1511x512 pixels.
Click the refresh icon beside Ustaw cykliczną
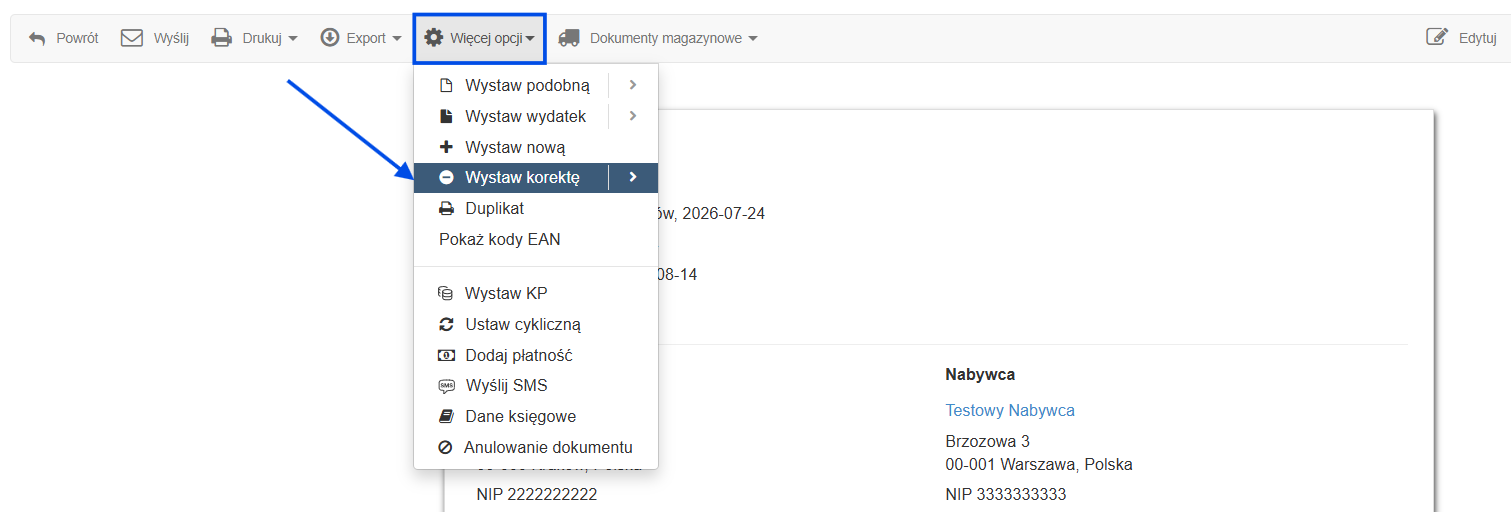[446, 325]
